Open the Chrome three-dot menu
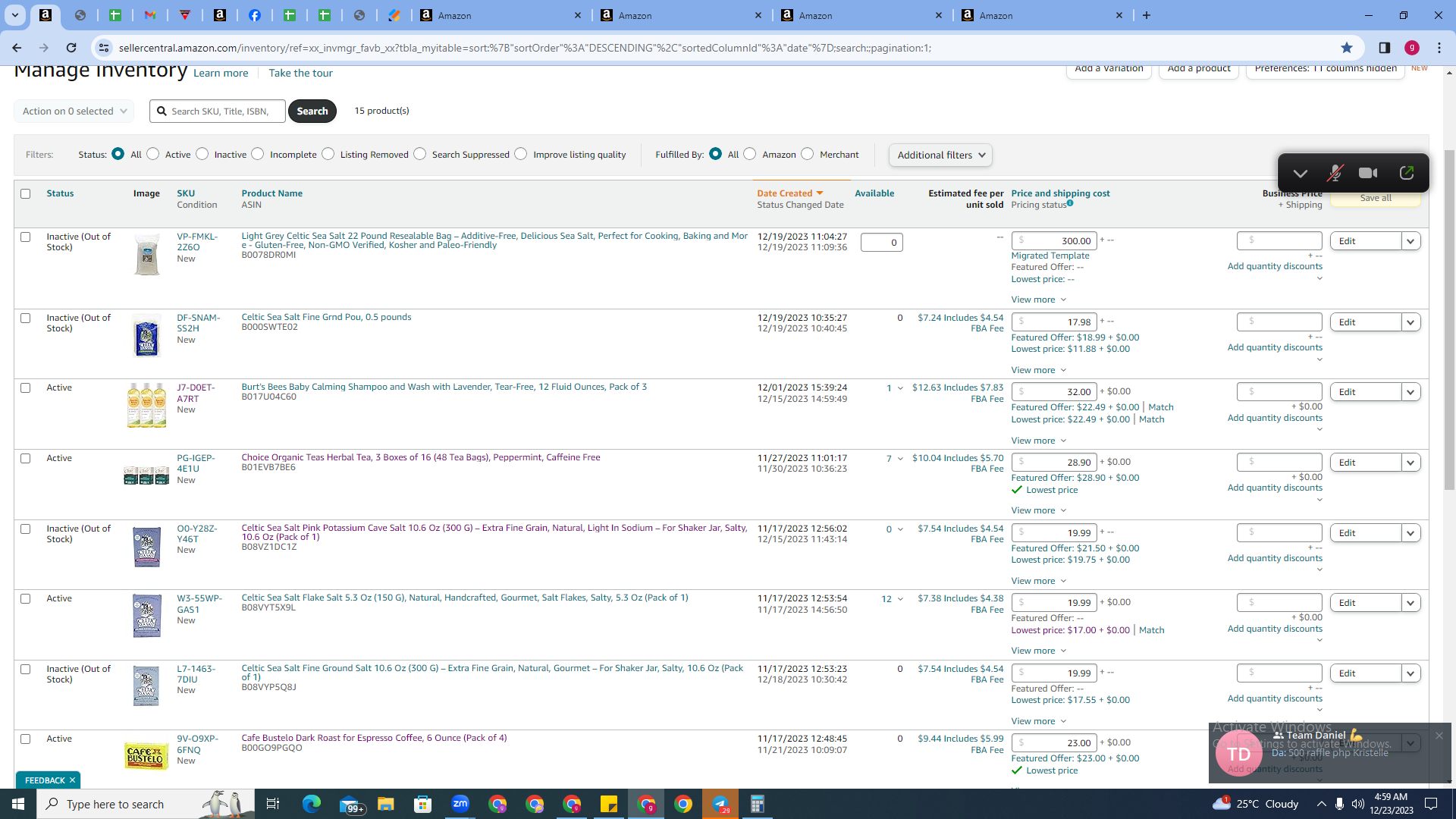Image resolution: width=1456 pixels, height=819 pixels. tap(1439, 48)
